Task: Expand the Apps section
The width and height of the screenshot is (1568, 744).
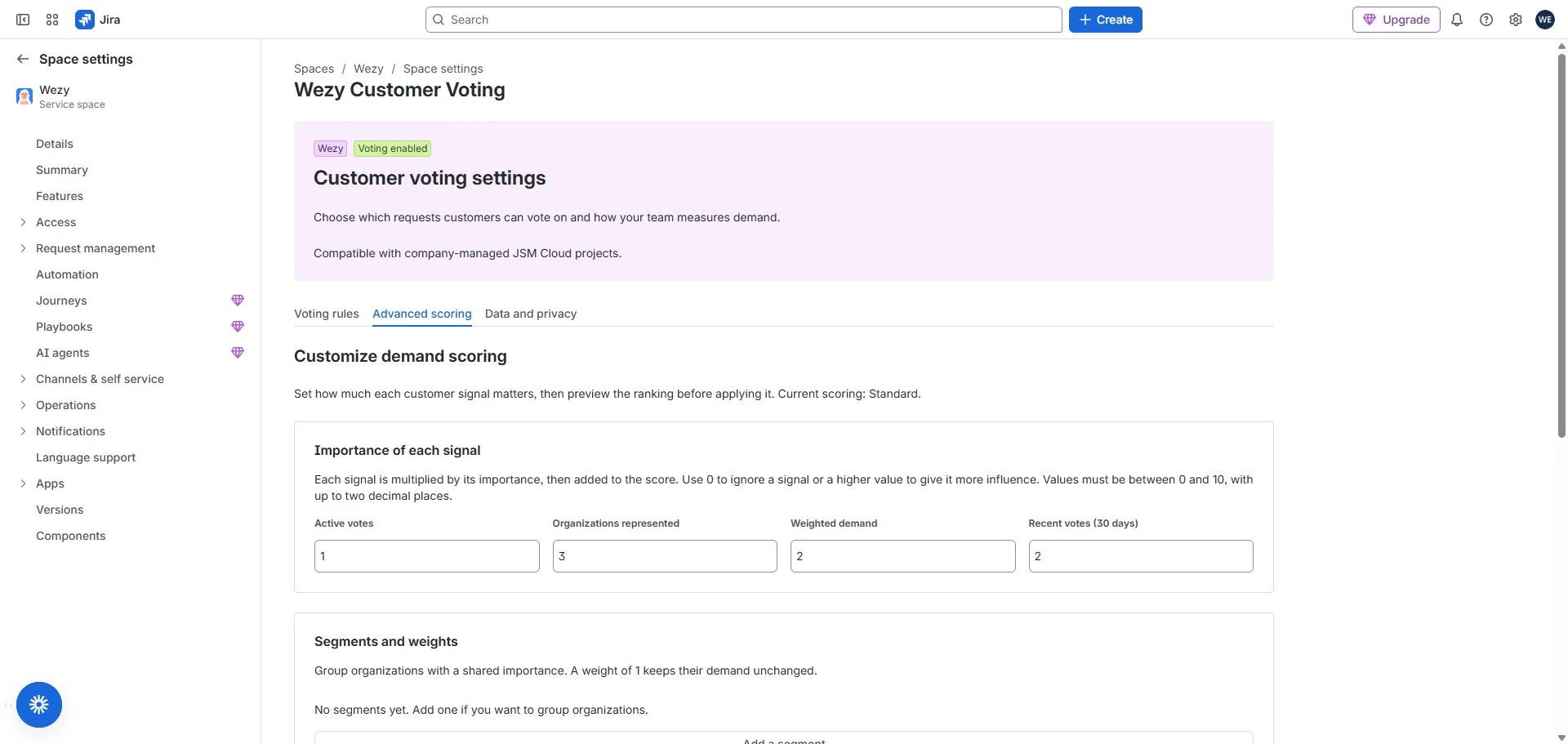Action: point(23,483)
